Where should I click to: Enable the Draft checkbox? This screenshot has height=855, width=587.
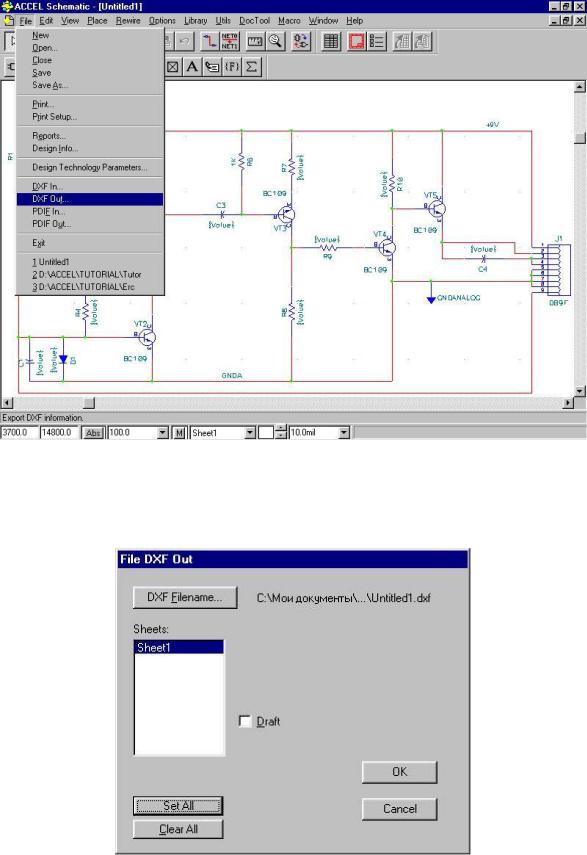click(x=245, y=721)
